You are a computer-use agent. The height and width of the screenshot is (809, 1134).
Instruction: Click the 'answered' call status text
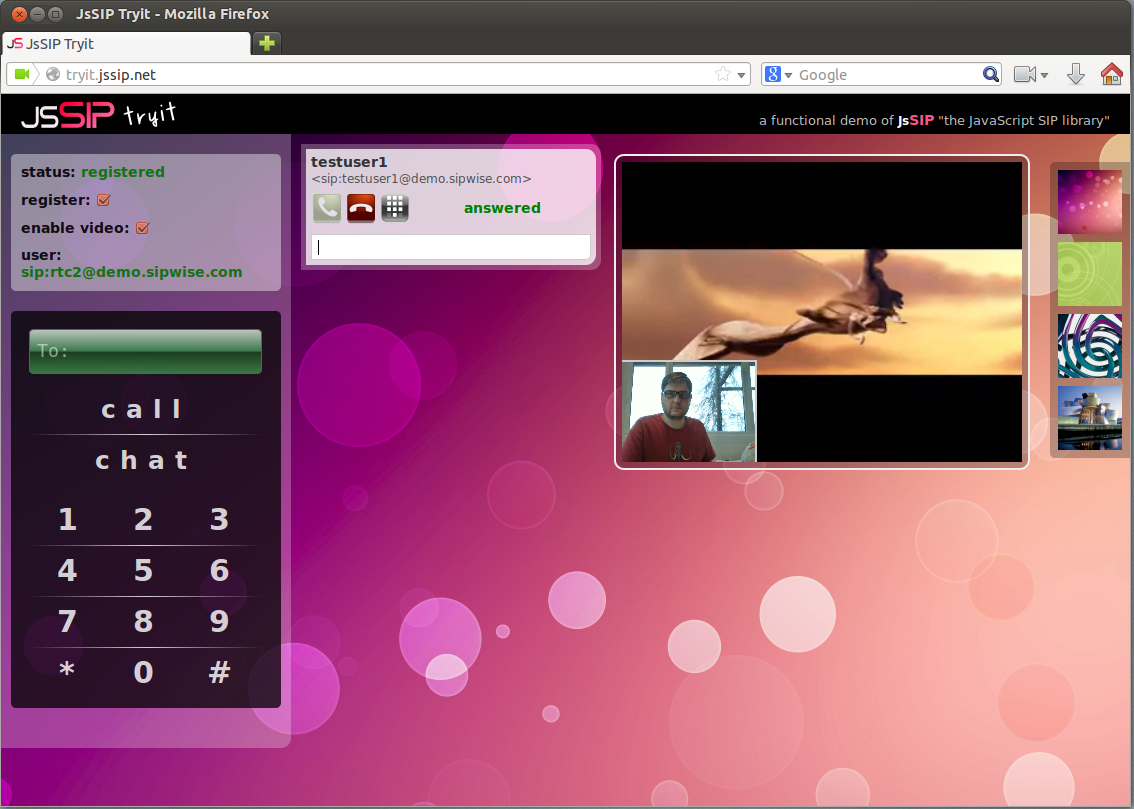(x=502, y=208)
